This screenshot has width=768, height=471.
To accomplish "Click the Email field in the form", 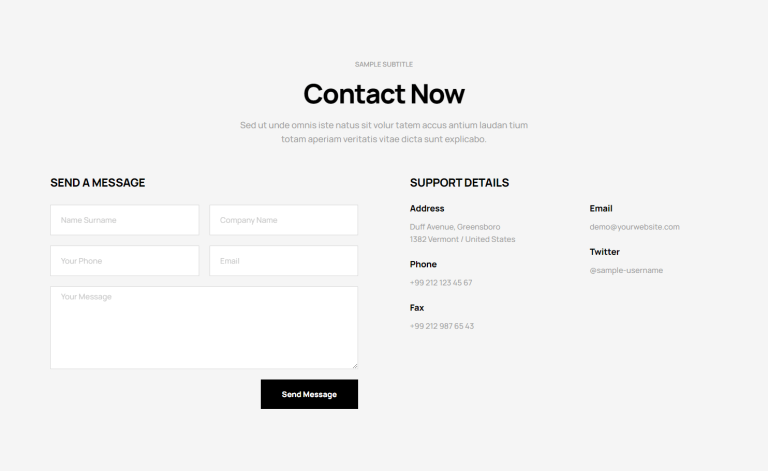I will pos(283,261).
